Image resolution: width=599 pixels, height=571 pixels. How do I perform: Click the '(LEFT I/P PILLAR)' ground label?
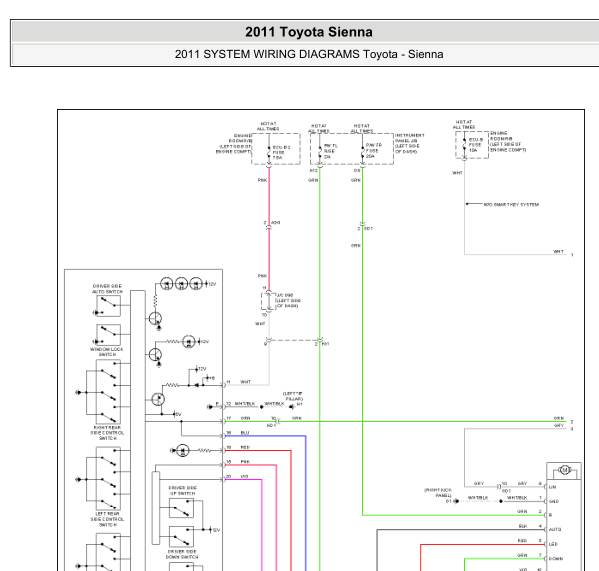293,396
